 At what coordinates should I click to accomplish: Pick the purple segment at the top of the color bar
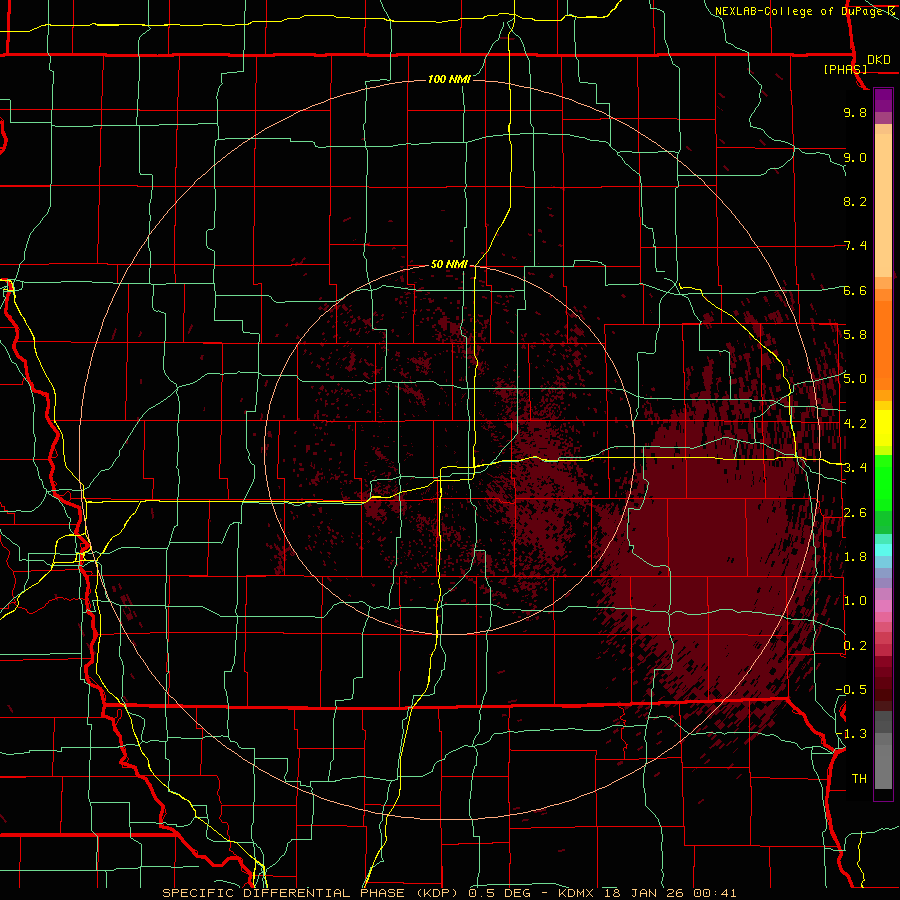point(883,100)
